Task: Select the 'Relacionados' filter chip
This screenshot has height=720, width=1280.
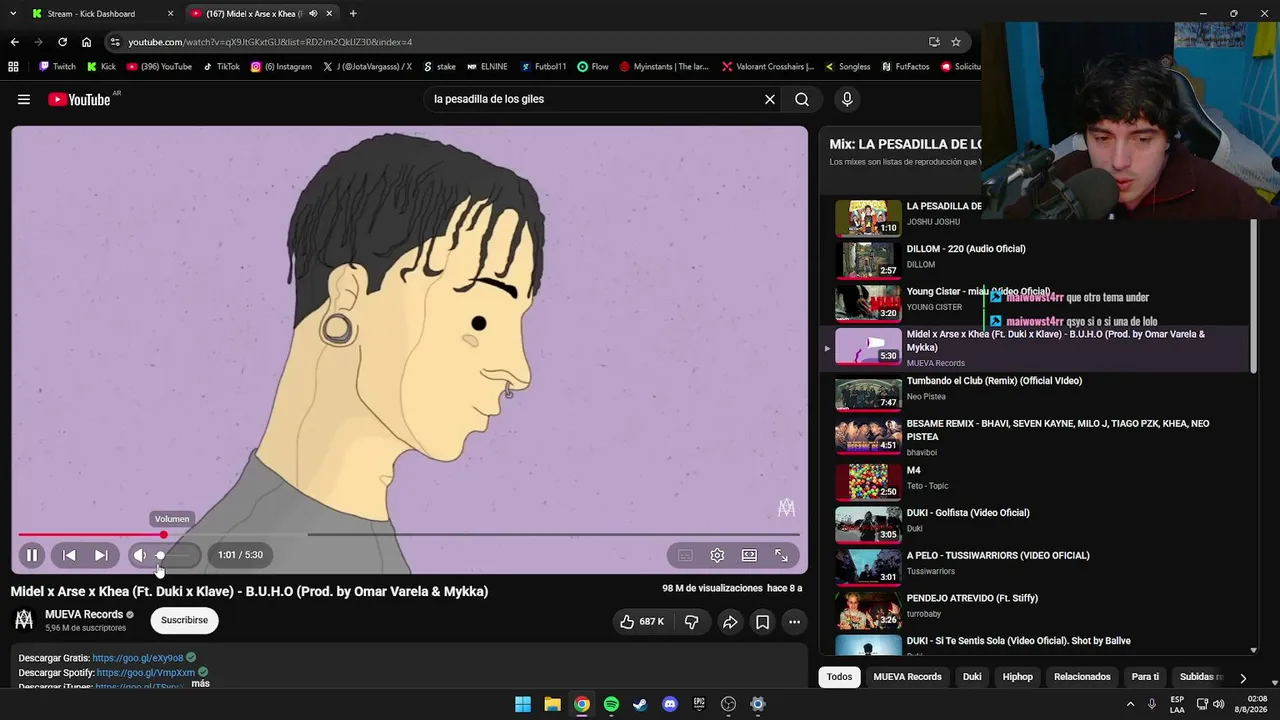Action: [x=1082, y=677]
